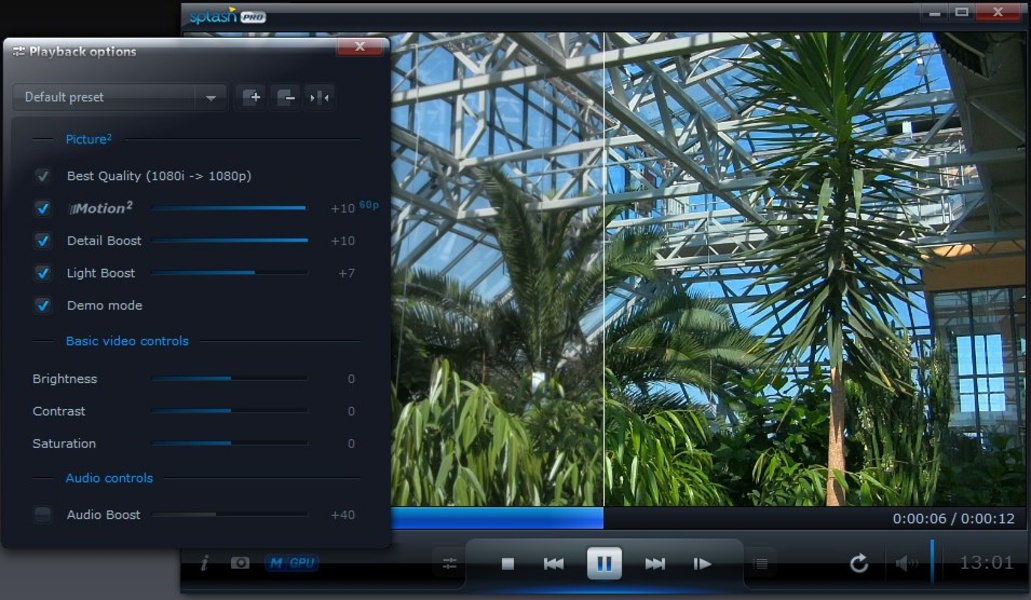1031x600 pixels.
Task: Enable the Audio Boost checkbox
Action: [x=43, y=515]
